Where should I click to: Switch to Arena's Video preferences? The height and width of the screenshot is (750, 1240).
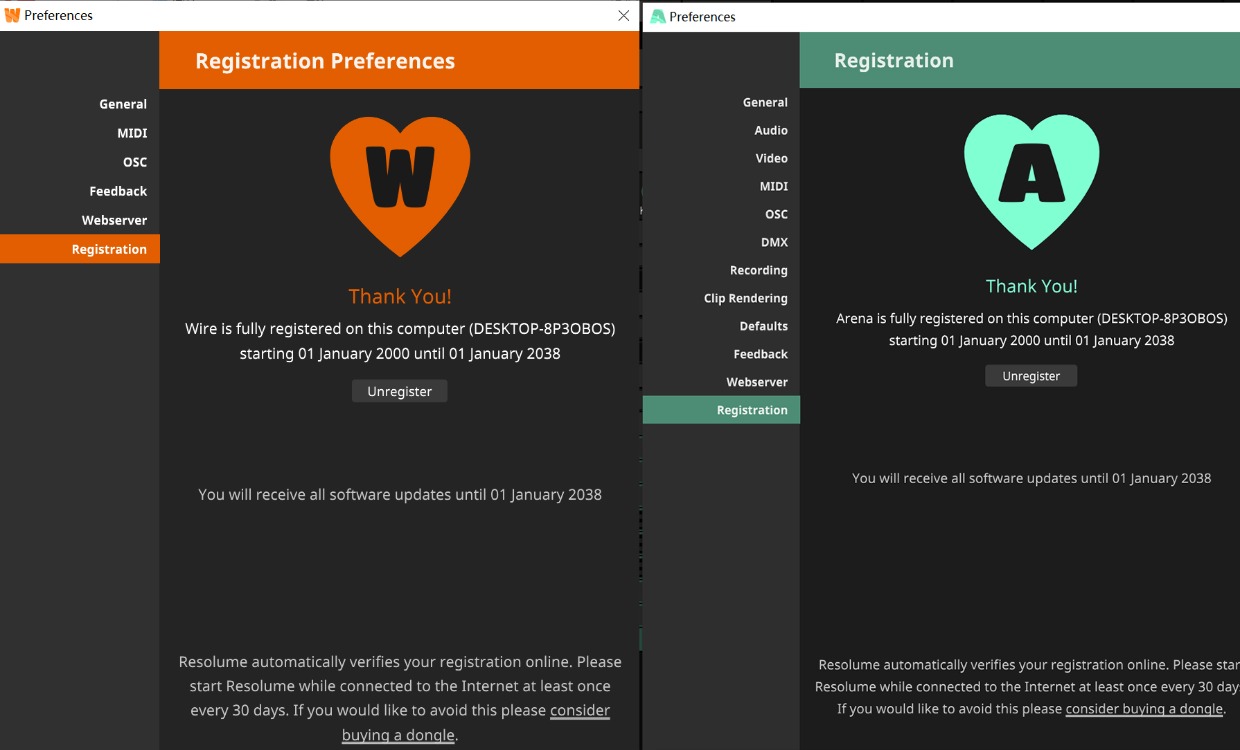pyautogui.click(x=771, y=158)
